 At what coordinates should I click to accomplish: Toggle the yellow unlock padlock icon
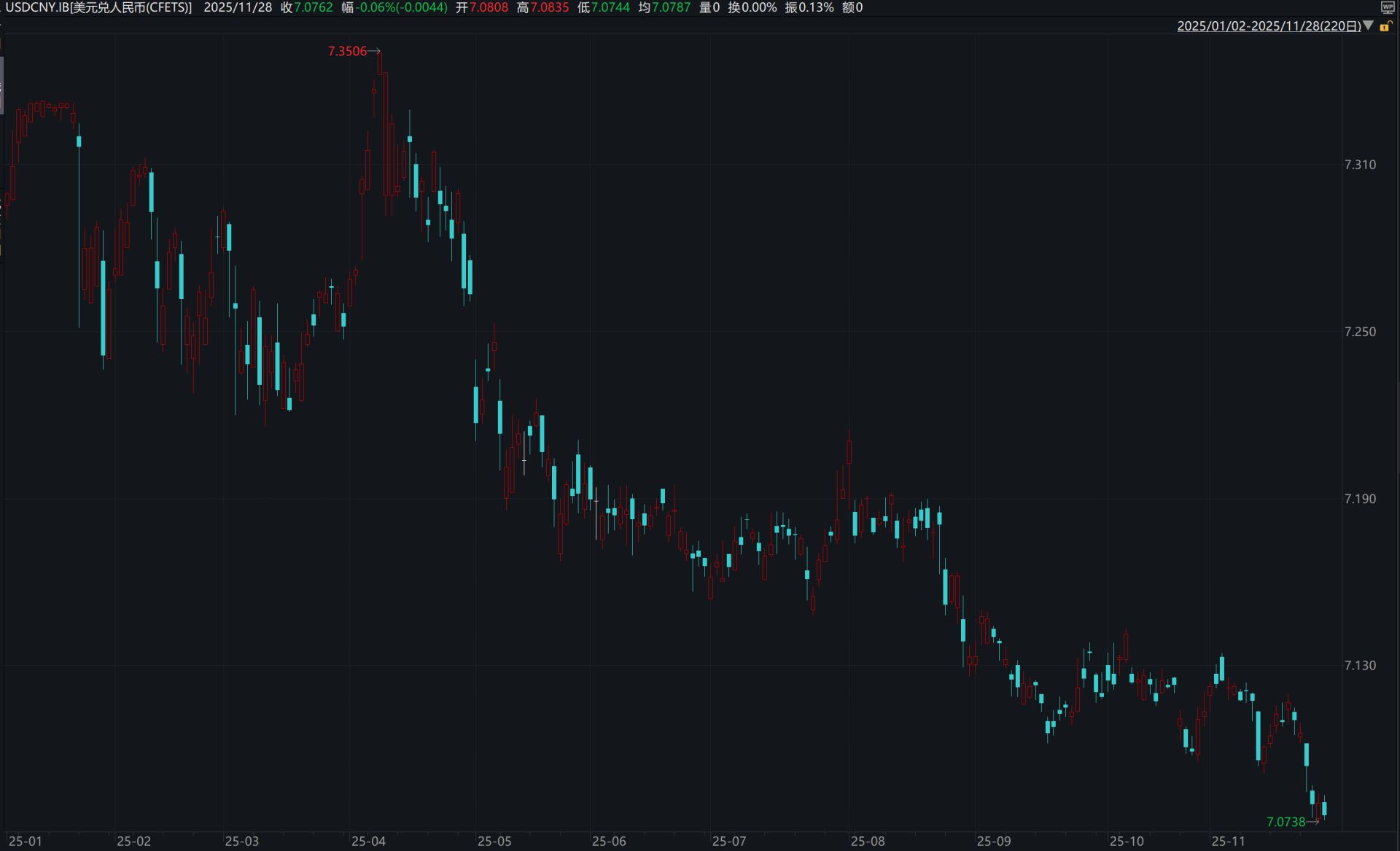click(x=1385, y=26)
